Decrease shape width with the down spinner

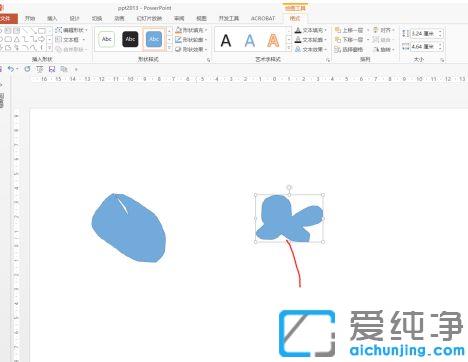[440, 49]
